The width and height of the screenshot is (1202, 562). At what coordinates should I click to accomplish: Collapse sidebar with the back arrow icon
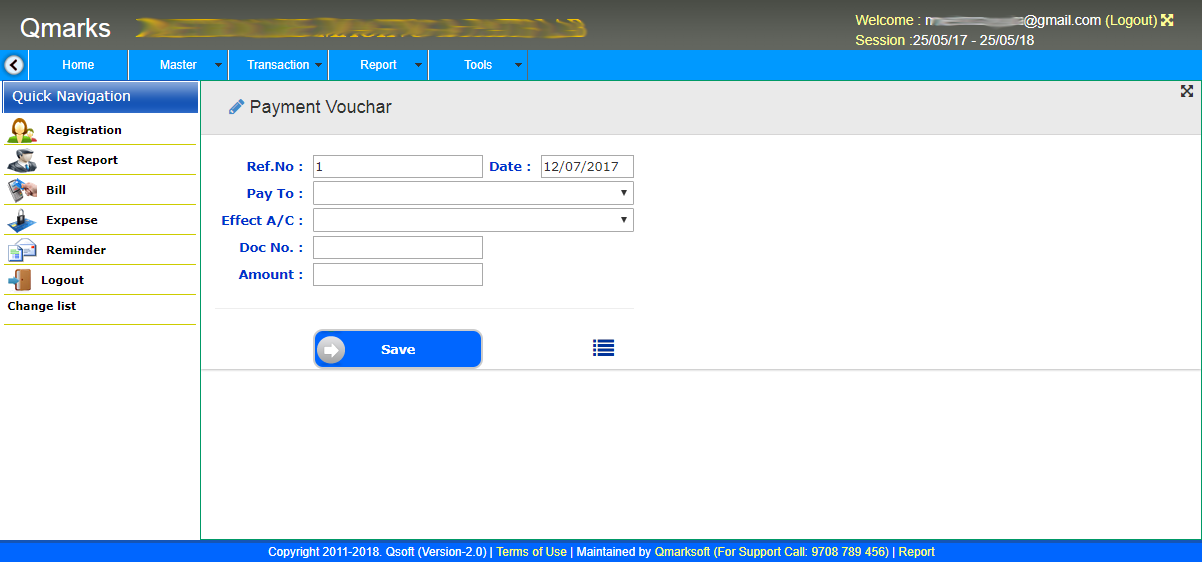point(14,65)
